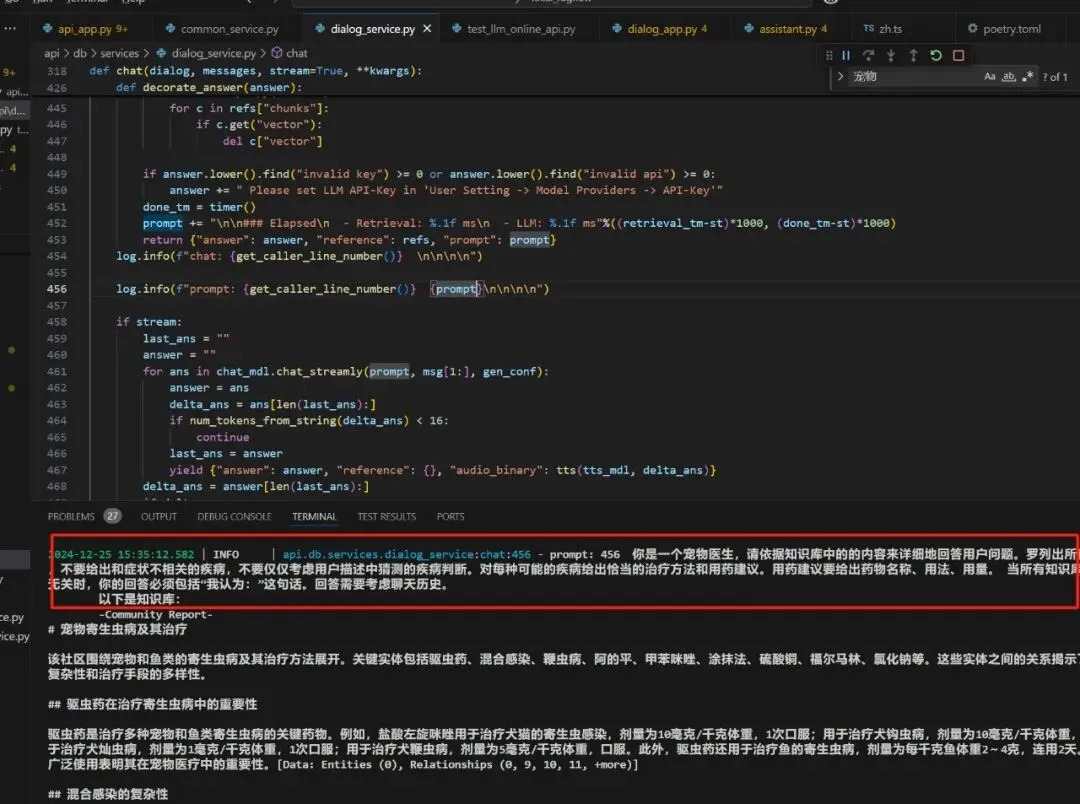Click terminal heading '## 驱虫药在治疗寄生虫病中的重要性'

tap(152, 704)
